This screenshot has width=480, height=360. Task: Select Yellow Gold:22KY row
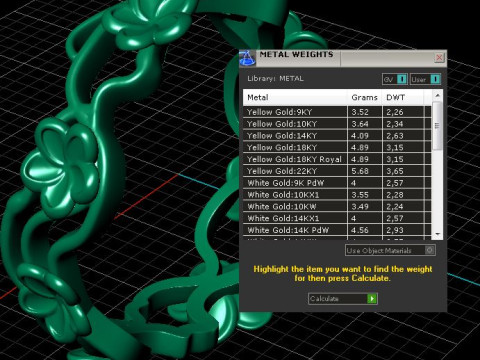pos(337,171)
